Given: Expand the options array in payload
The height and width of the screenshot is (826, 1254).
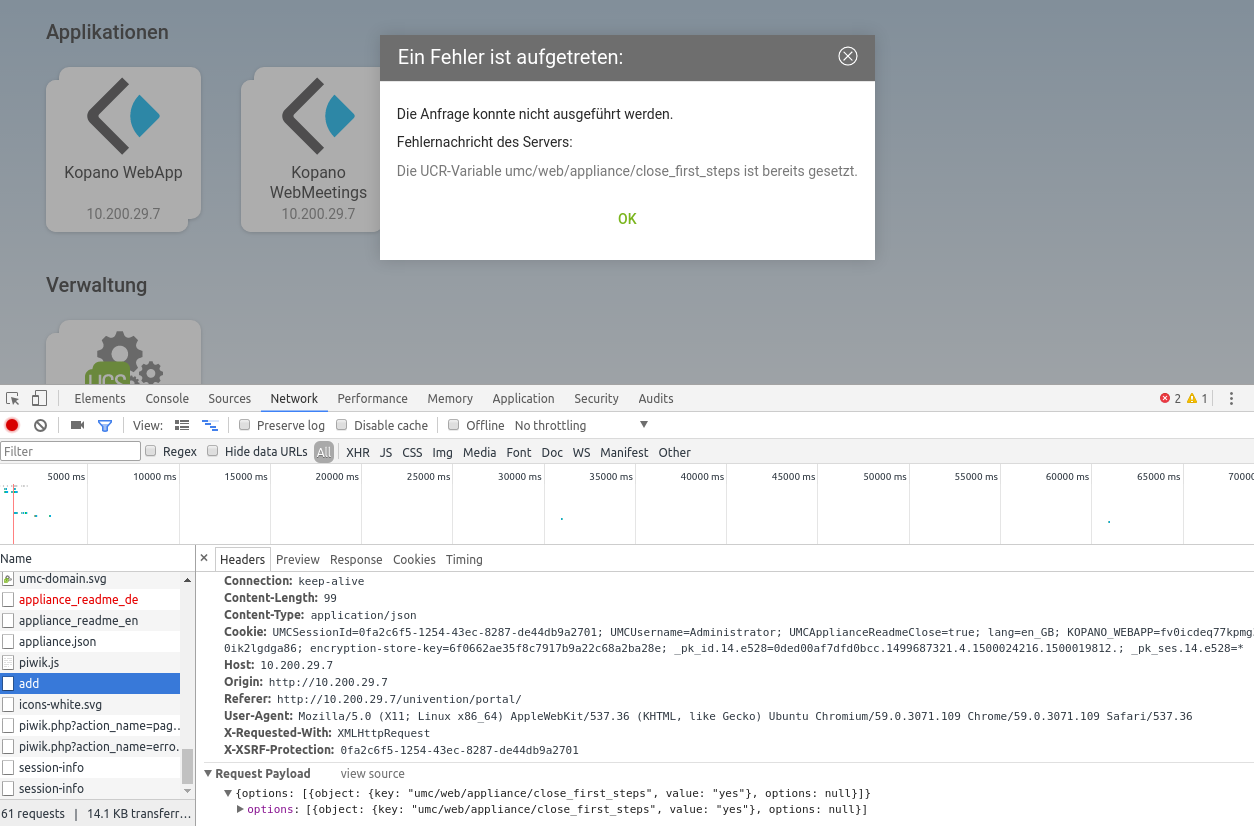Looking at the screenshot, I should (240, 809).
